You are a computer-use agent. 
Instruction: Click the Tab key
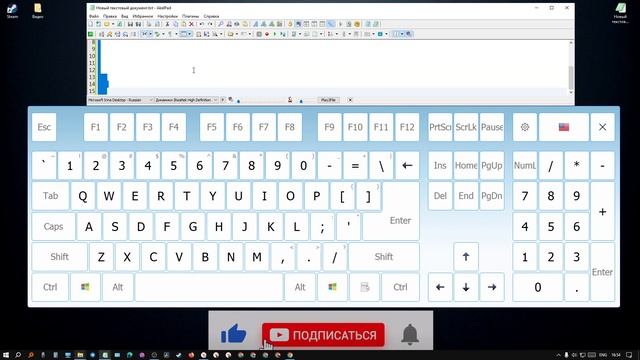click(50, 196)
